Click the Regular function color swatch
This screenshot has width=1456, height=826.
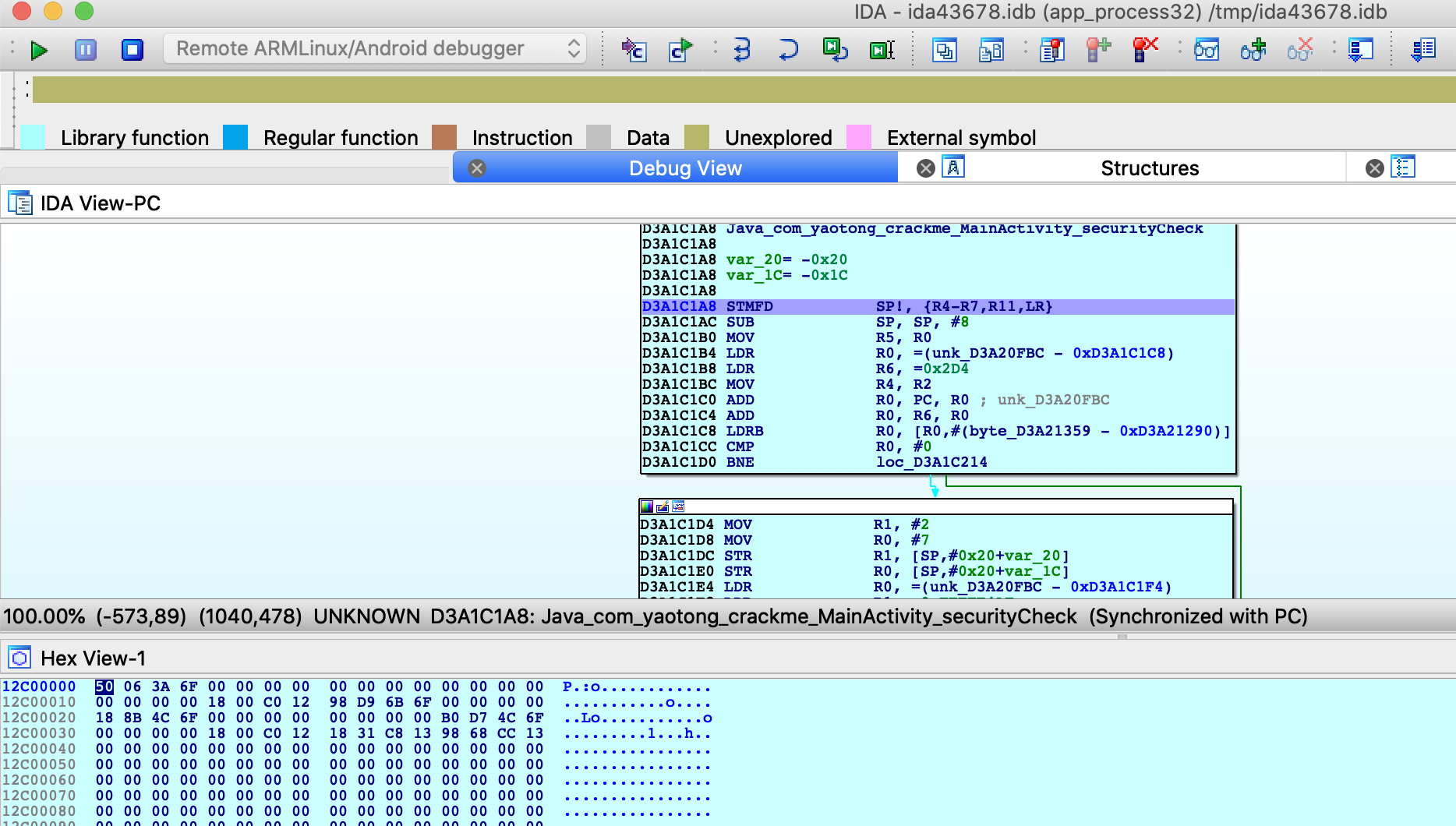(x=235, y=137)
